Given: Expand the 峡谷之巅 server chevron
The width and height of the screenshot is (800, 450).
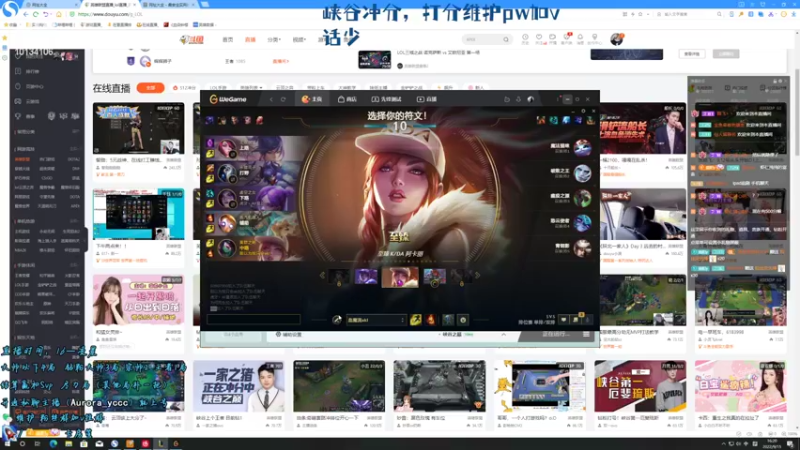Looking at the screenshot, I should click(504, 335).
